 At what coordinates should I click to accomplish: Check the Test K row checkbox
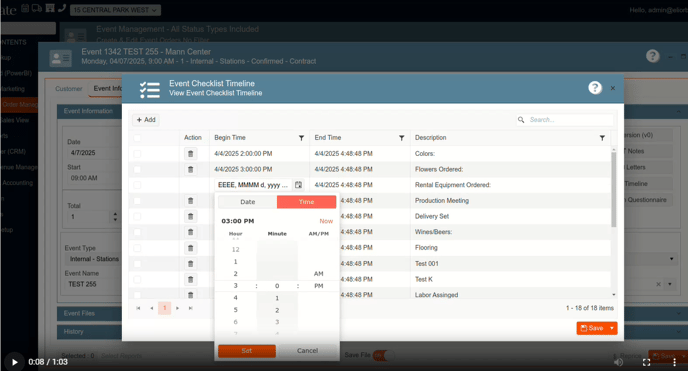[137, 279]
